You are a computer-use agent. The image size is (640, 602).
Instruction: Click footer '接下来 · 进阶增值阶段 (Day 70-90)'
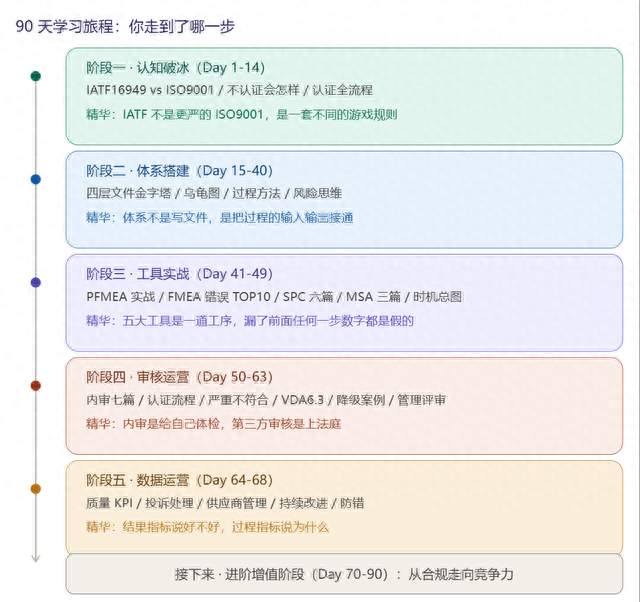click(x=281, y=575)
